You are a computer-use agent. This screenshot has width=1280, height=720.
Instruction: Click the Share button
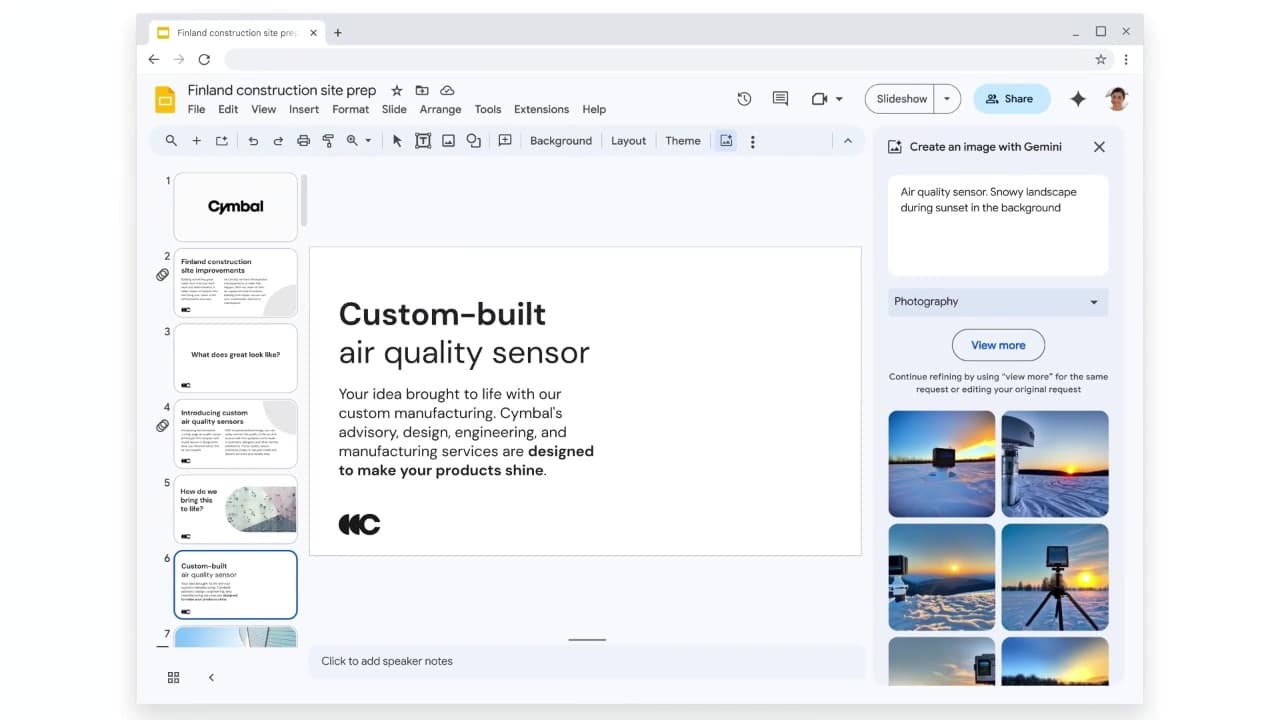pyautogui.click(x=1011, y=99)
